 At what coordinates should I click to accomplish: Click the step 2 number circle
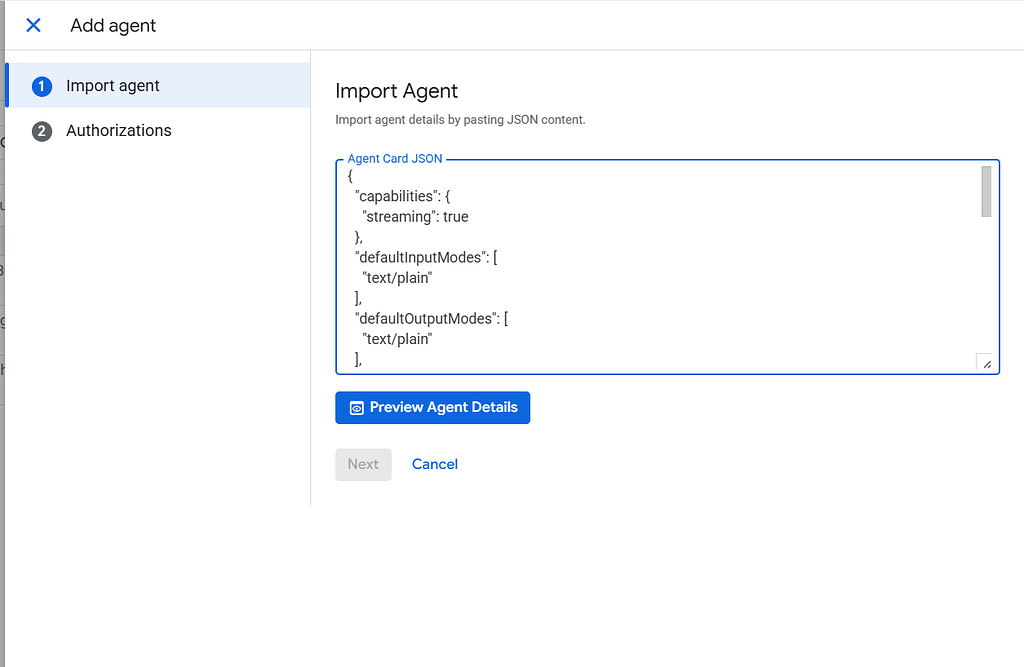point(42,131)
